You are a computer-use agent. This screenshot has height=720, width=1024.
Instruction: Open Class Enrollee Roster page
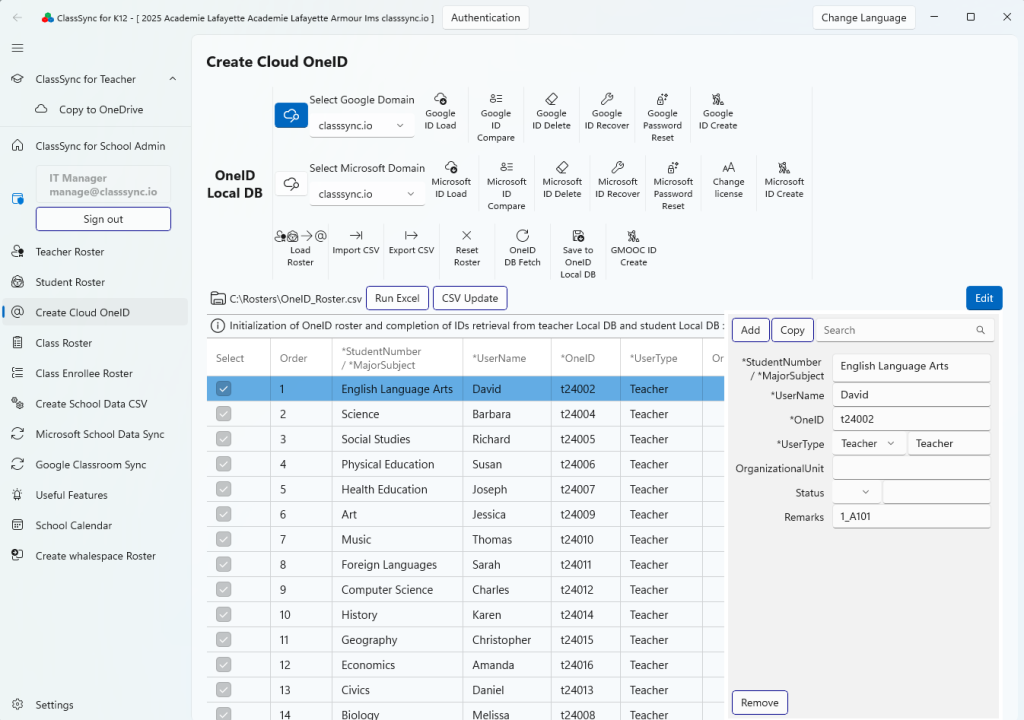point(95,373)
